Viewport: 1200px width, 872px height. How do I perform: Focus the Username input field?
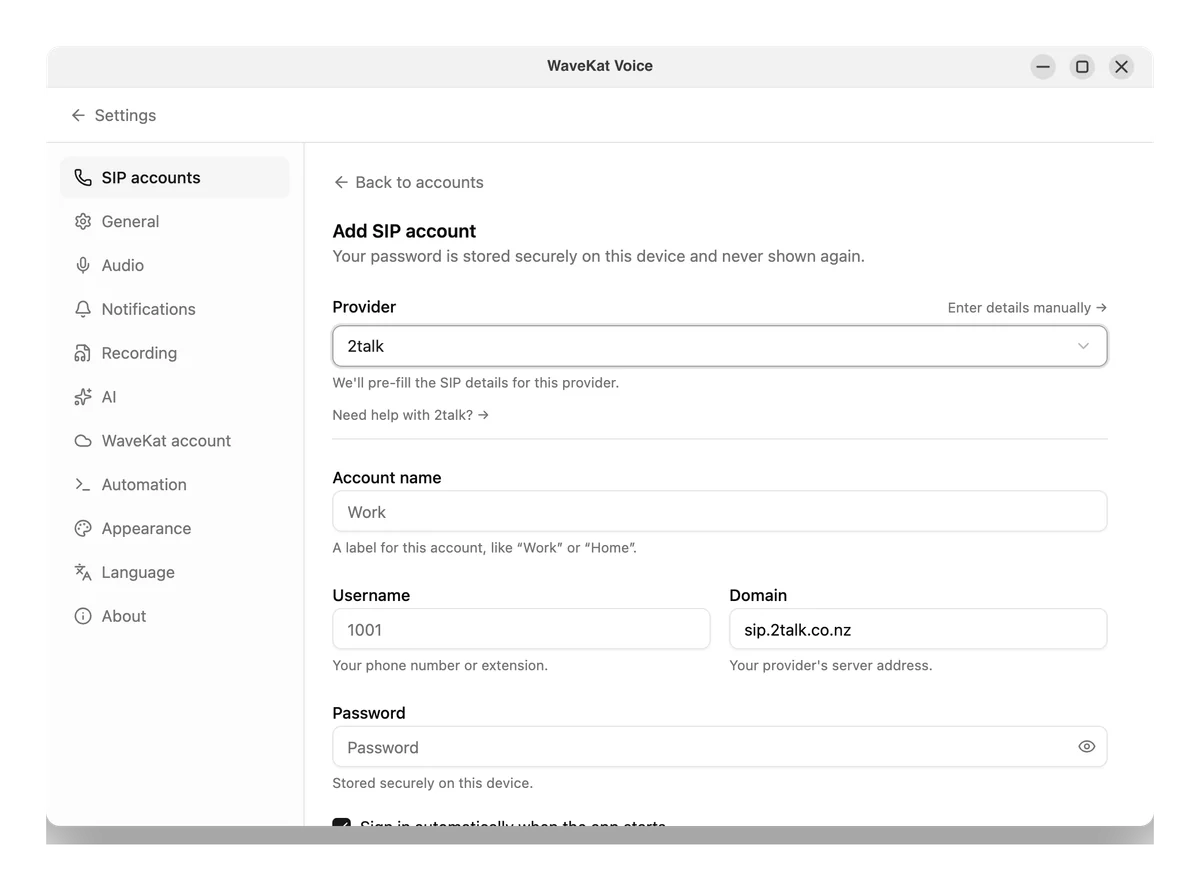pos(521,630)
